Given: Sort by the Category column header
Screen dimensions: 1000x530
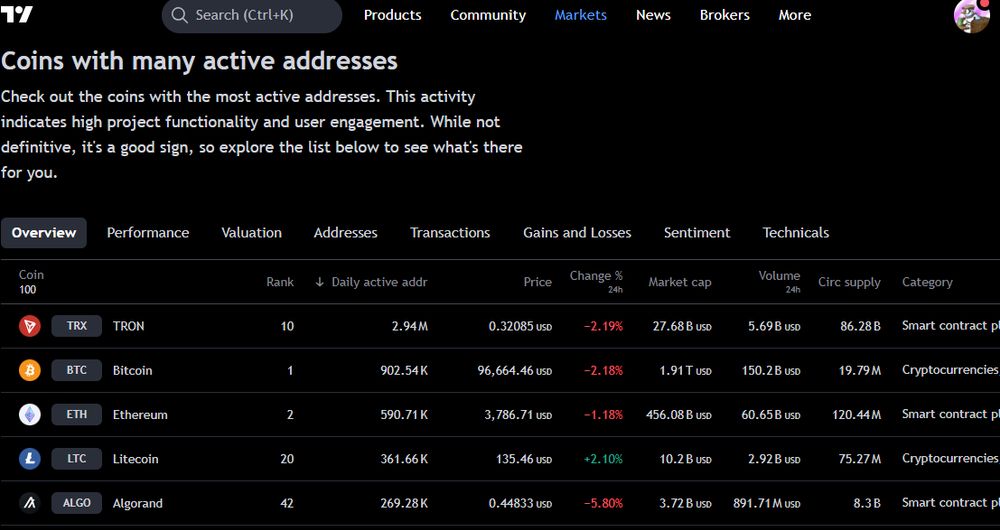Looking at the screenshot, I should (927, 282).
